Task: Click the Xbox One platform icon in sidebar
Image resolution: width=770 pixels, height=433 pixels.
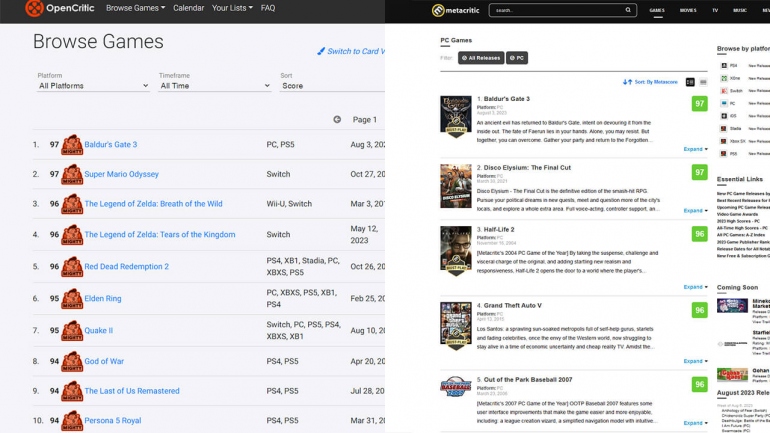Action: tap(724, 78)
